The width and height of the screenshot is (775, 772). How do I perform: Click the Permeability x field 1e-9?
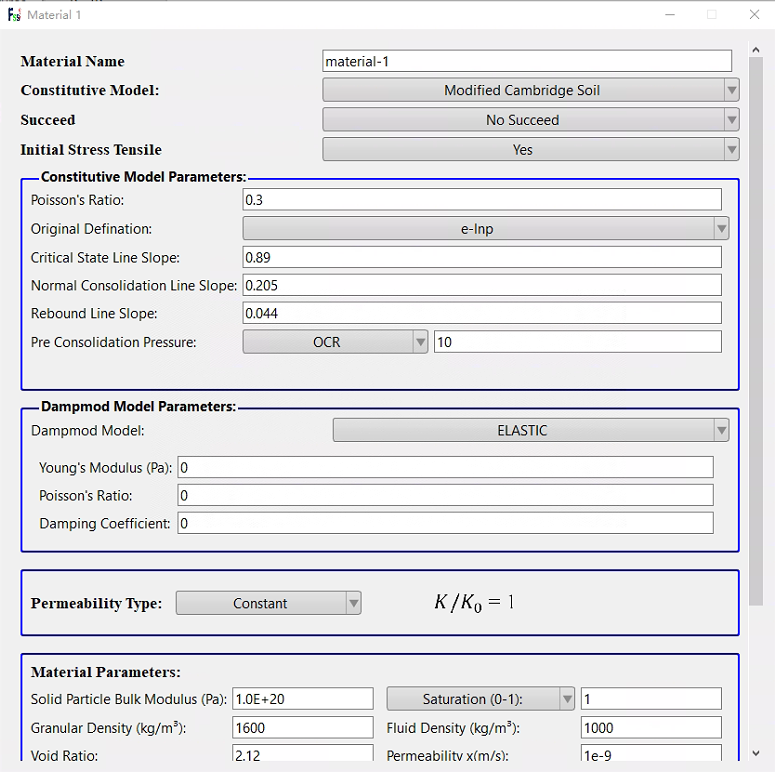coord(651,753)
